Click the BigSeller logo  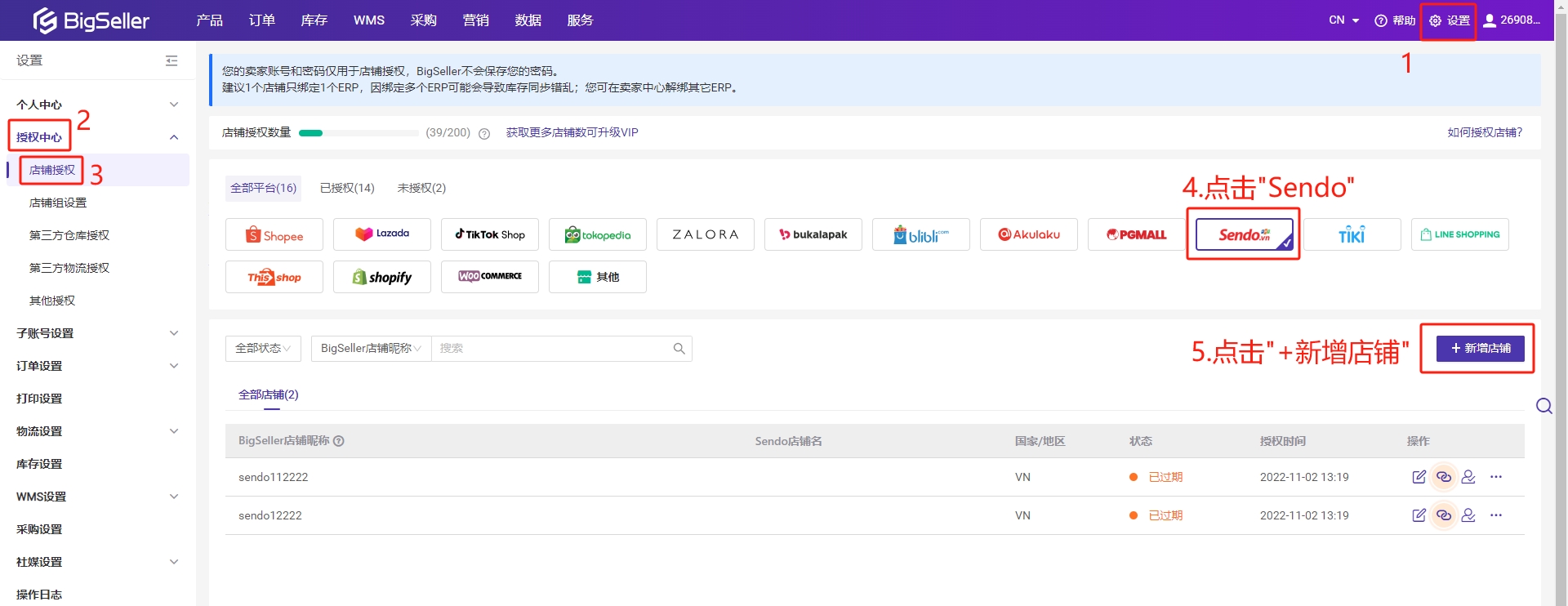pos(91,20)
